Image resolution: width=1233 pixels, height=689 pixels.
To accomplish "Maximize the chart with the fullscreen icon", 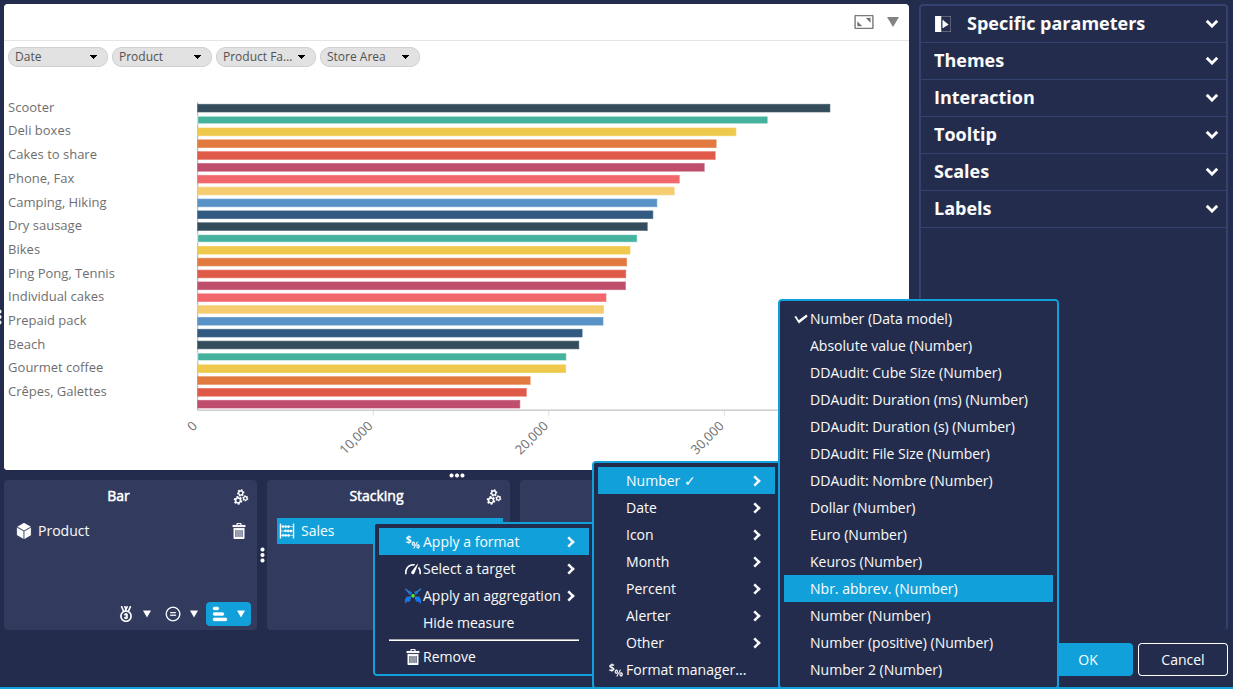I will click(864, 22).
